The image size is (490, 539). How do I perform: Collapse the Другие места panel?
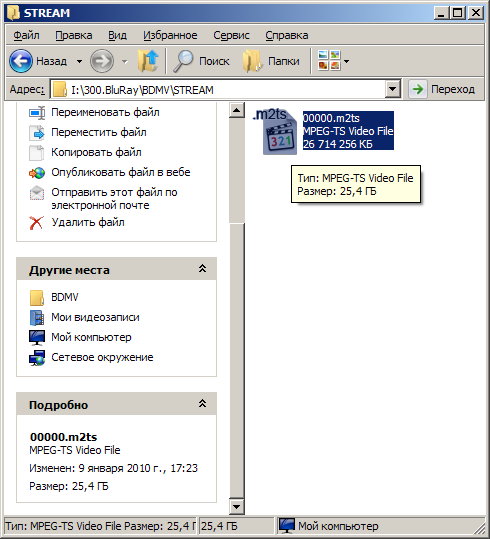coord(202,269)
